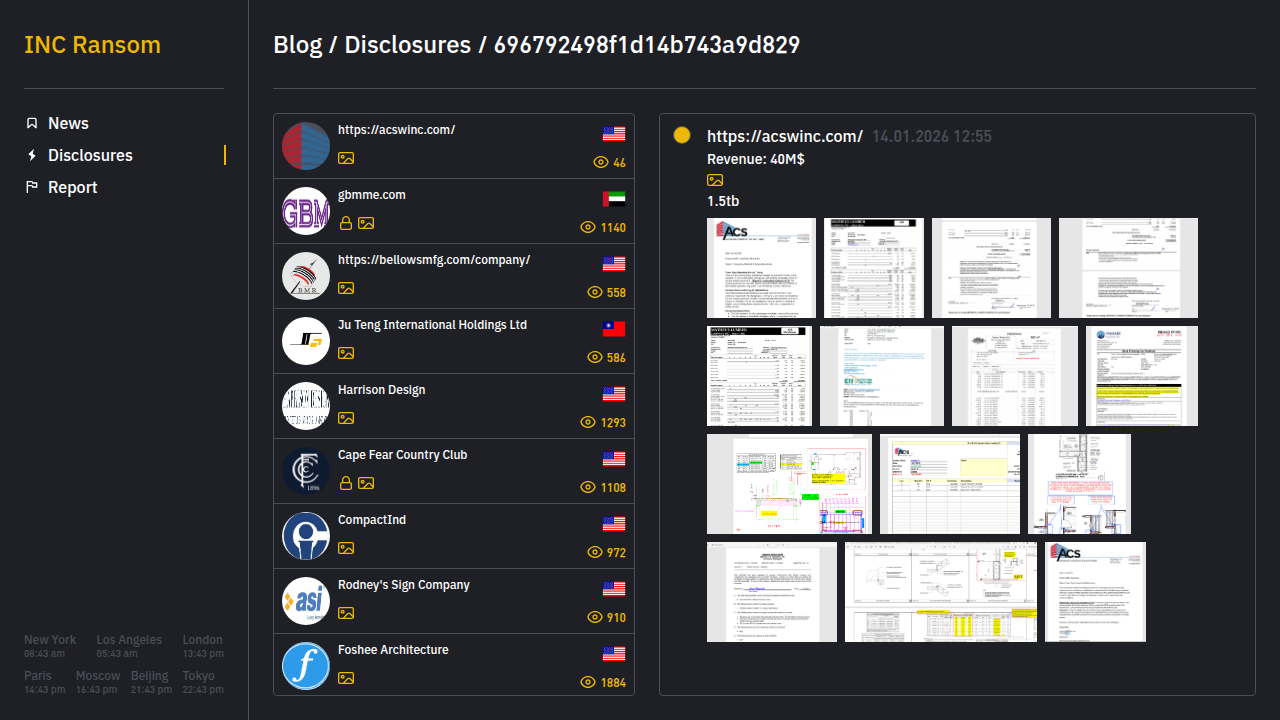Open the Ju Teng International Holdings Ltd entry
The height and width of the screenshot is (720, 1280).
pyautogui.click(x=432, y=325)
